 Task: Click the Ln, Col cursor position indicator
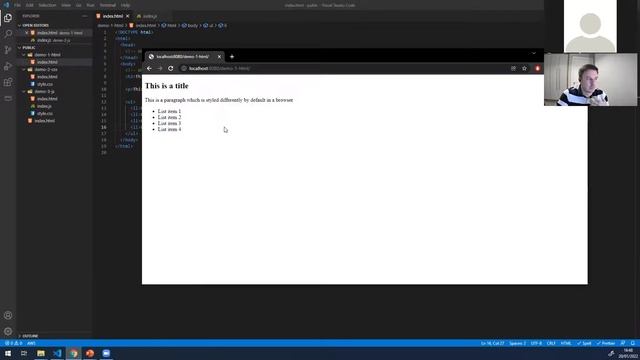point(492,343)
